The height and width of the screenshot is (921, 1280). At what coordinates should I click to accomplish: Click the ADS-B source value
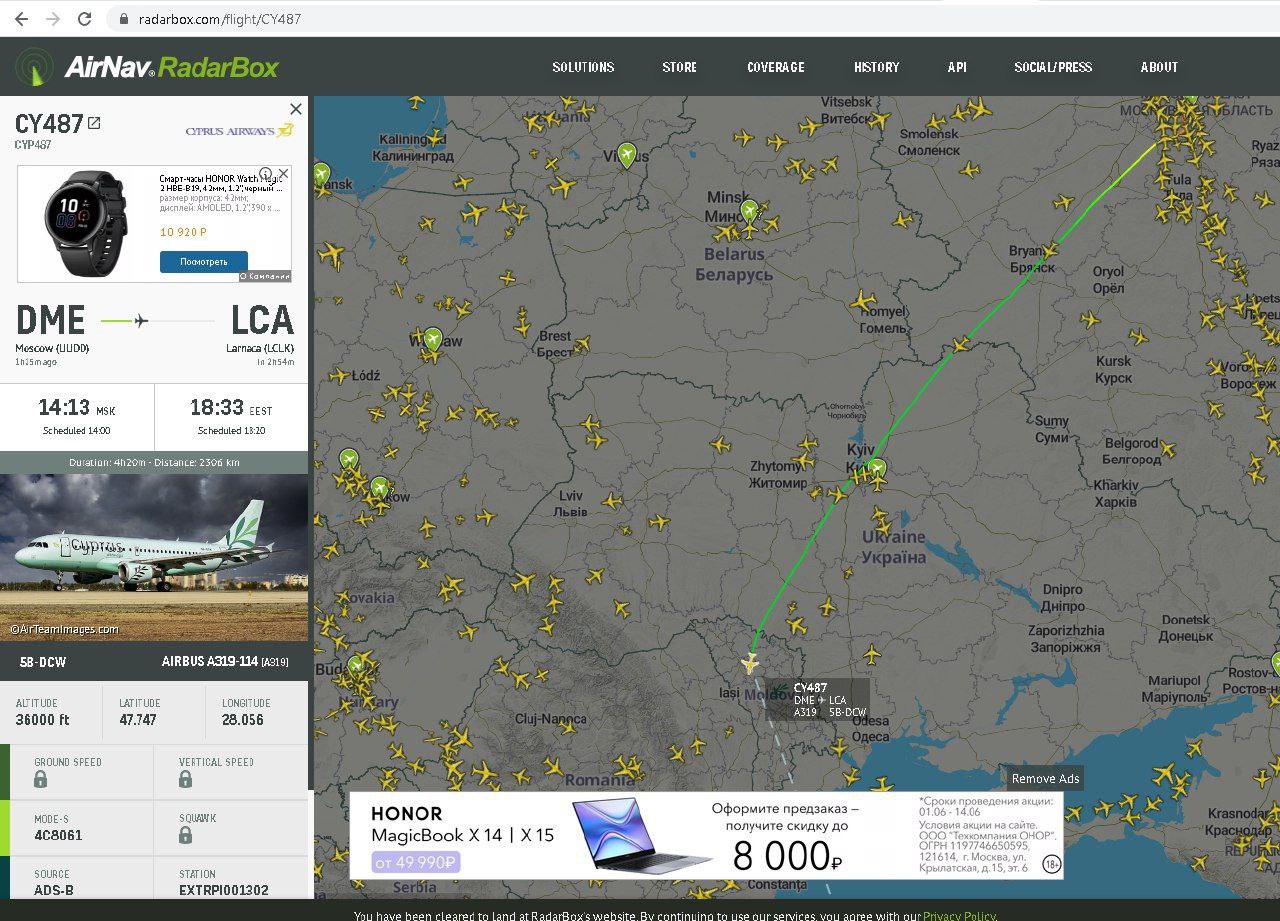(53, 890)
